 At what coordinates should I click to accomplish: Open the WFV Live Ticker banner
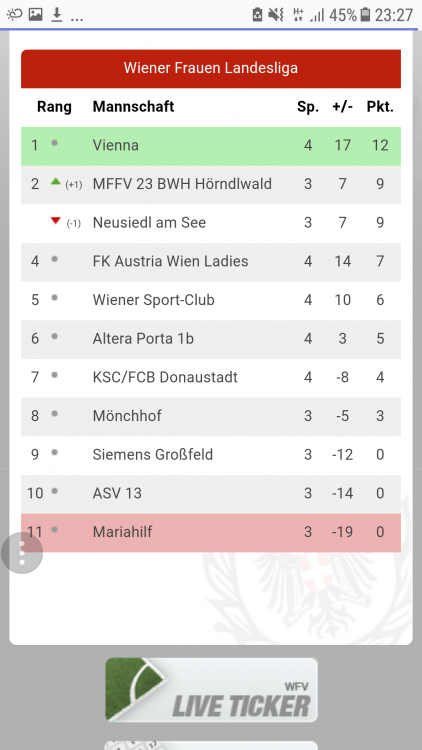click(211, 689)
